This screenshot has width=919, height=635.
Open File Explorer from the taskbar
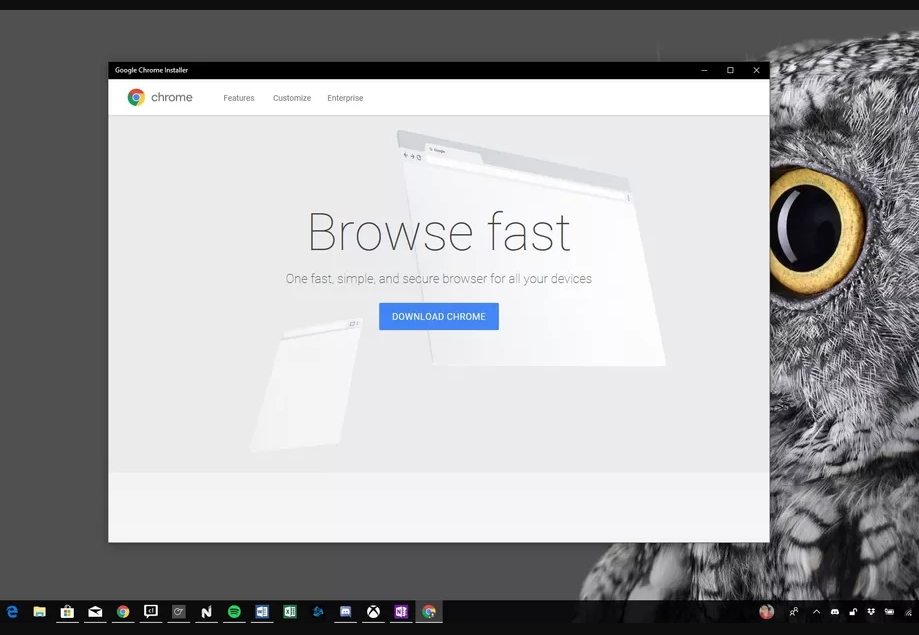39,612
